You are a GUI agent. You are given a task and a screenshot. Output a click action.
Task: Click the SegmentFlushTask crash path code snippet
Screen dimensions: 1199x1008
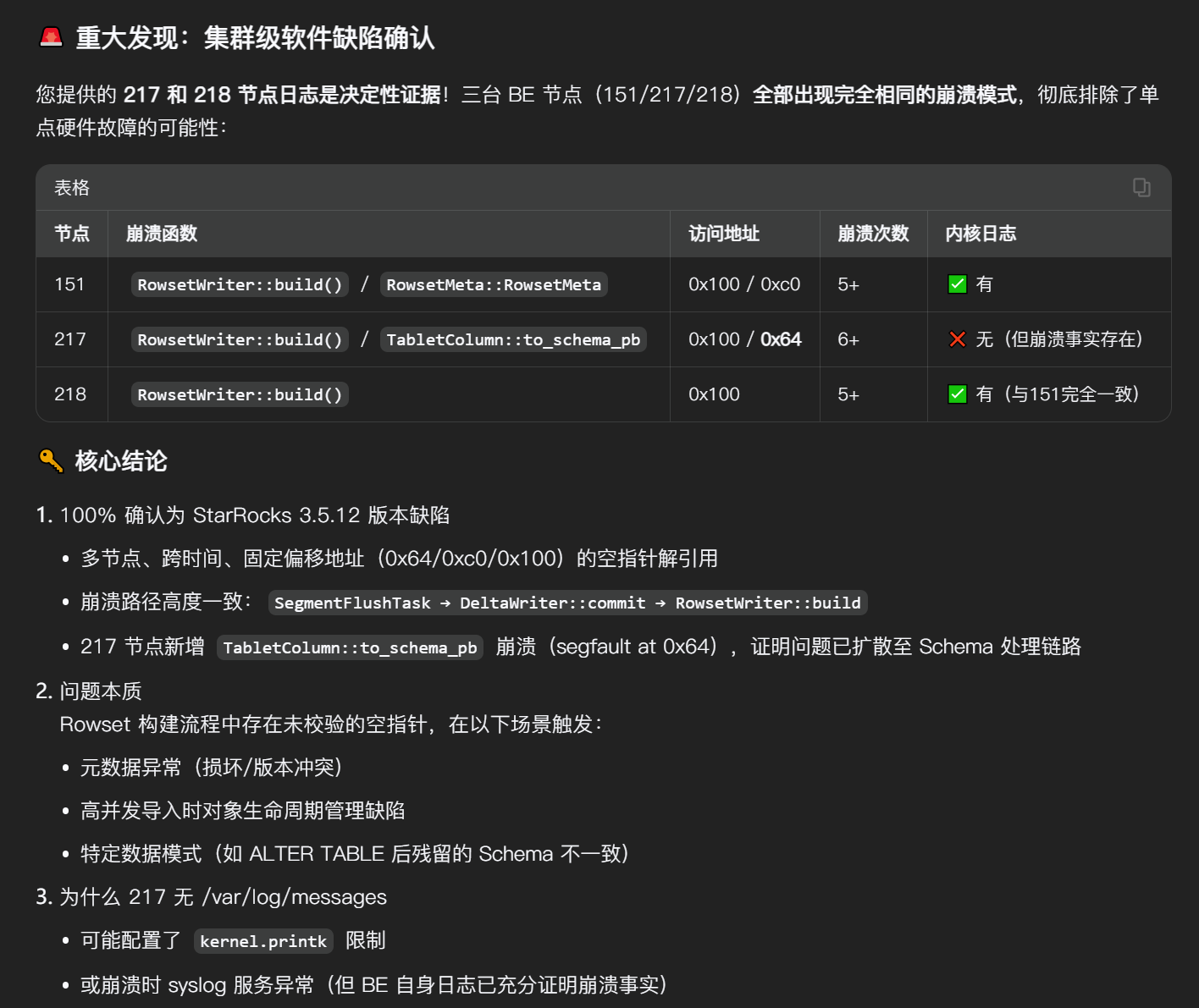coord(567,603)
